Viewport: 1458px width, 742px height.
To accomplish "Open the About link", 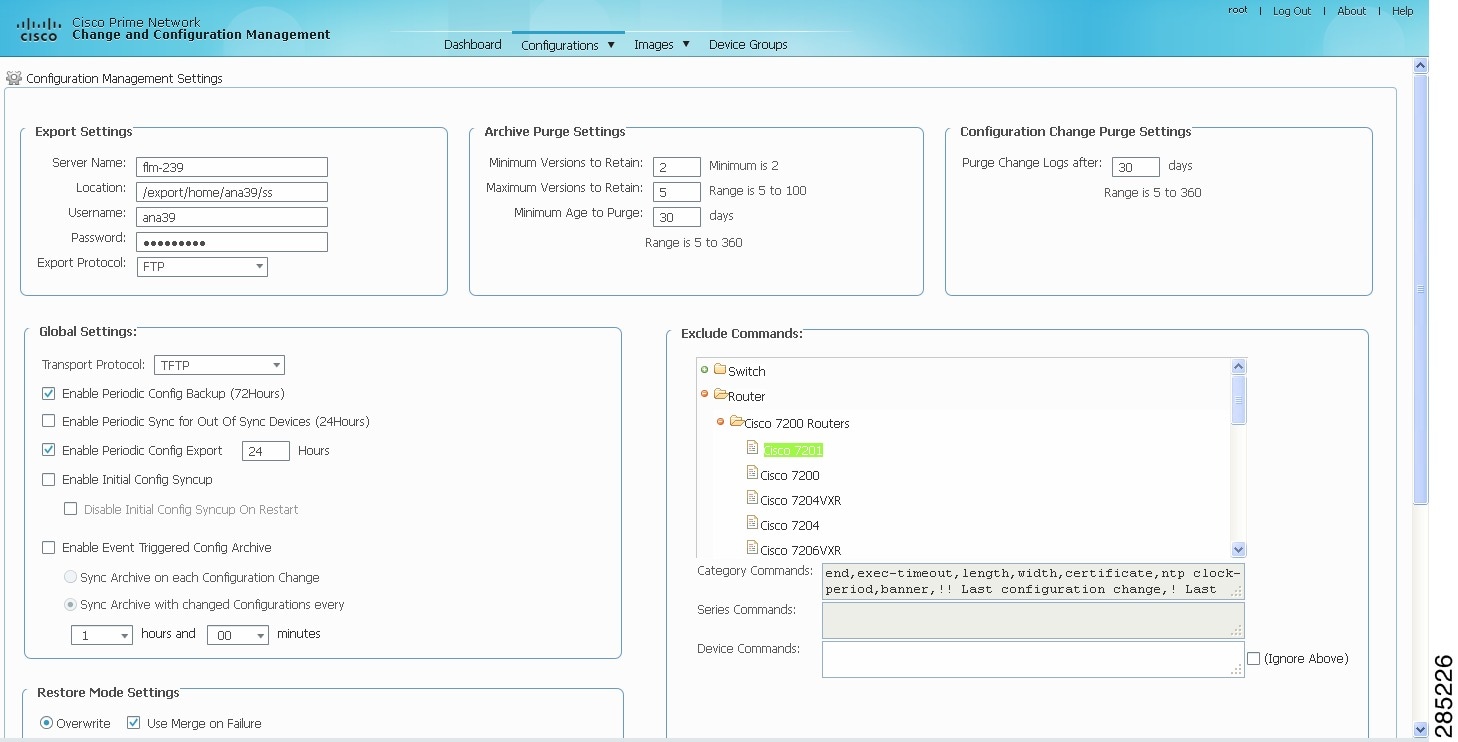I will pyautogui.click(x=1351, y=11).
